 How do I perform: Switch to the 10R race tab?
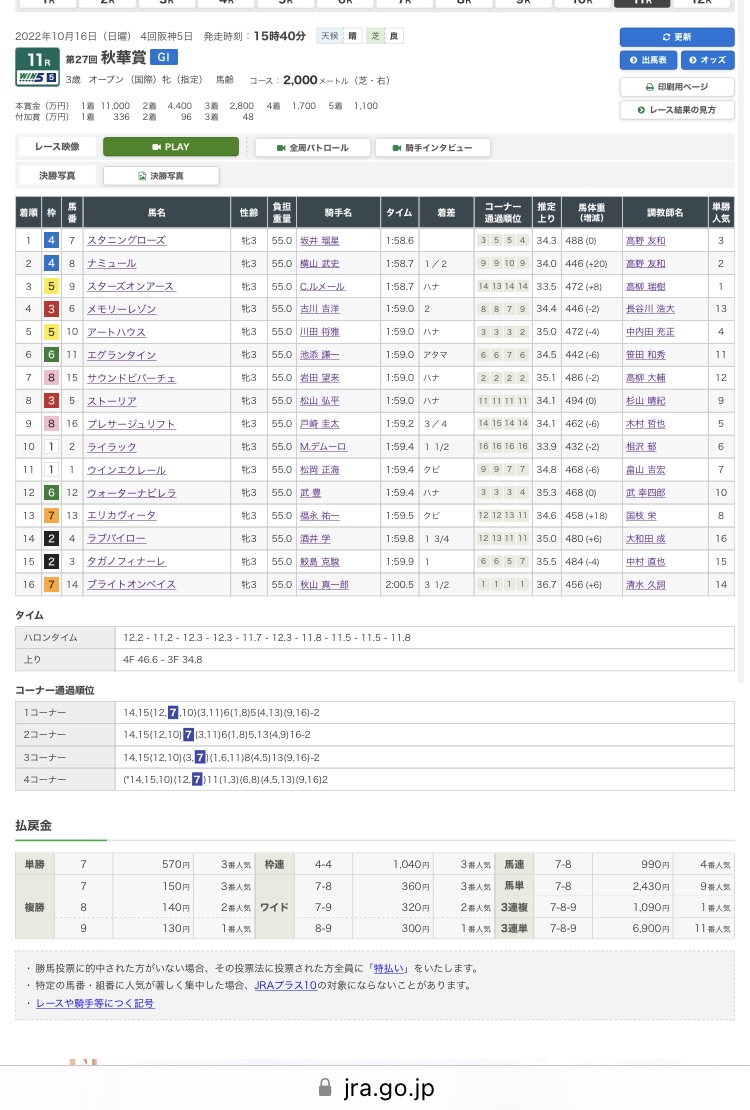582,2
